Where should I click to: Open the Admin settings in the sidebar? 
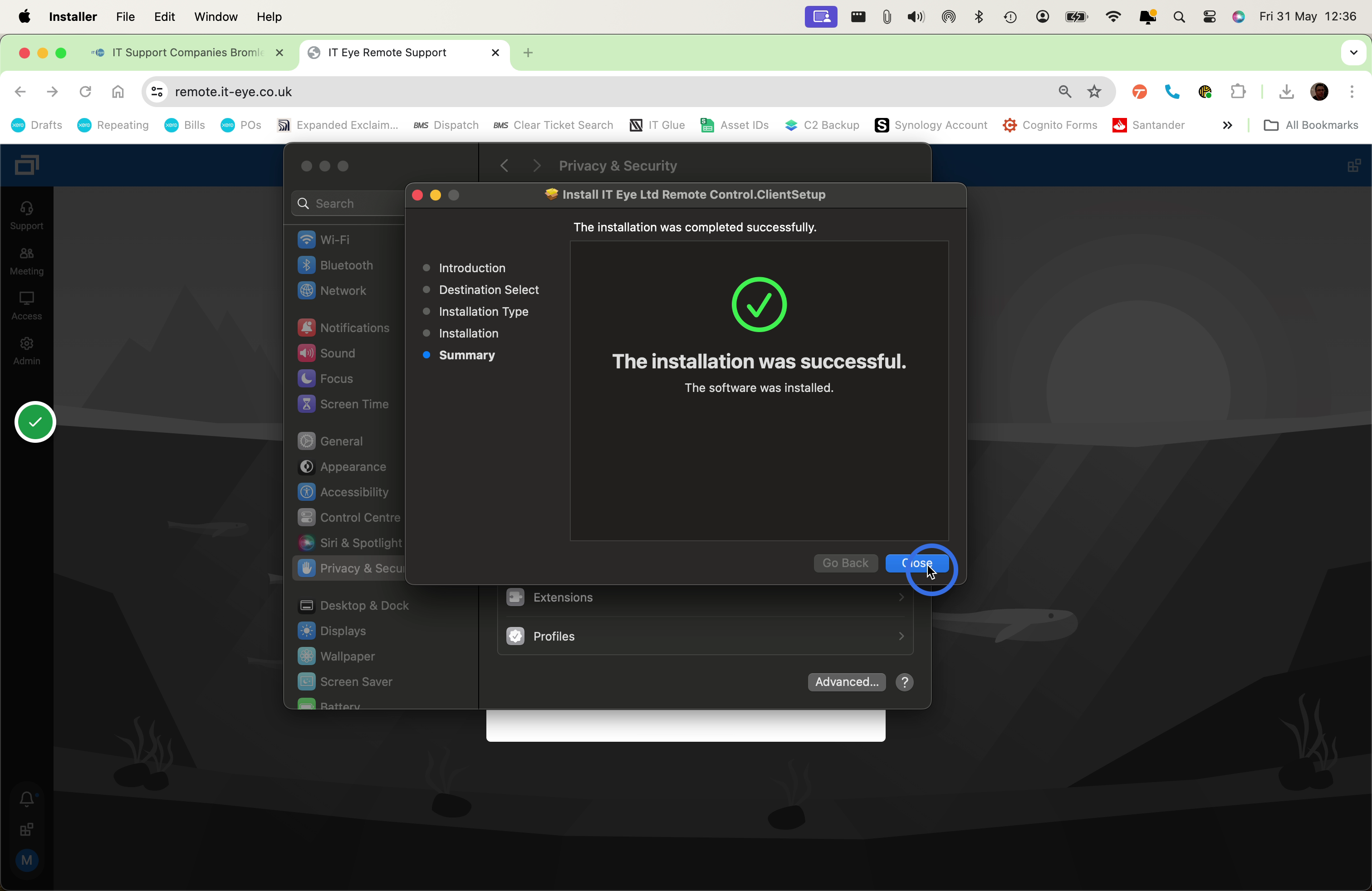tap(26, 350)
